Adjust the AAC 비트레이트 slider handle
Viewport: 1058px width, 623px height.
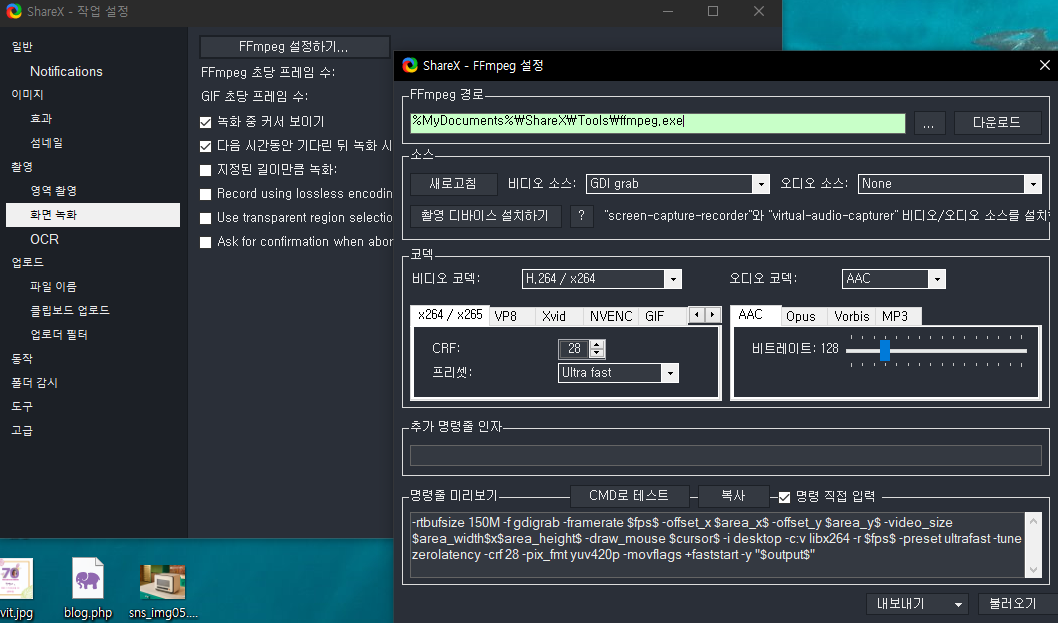885,350
